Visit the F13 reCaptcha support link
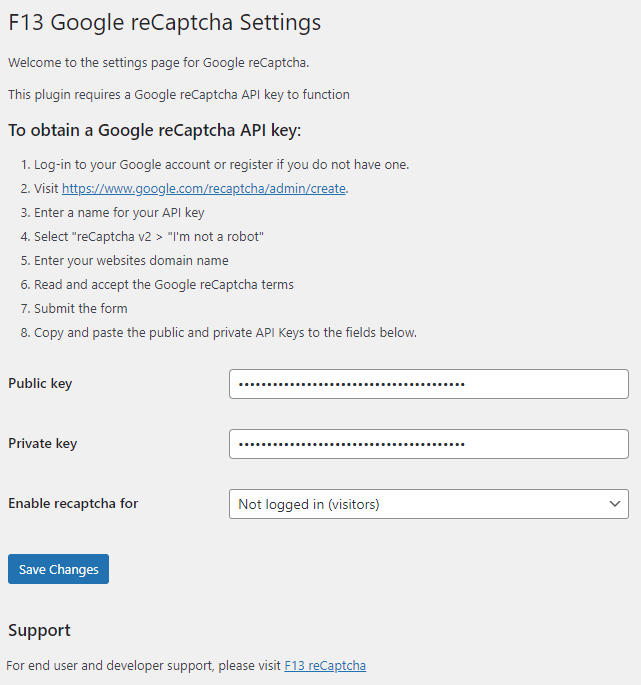 (325, 665)
